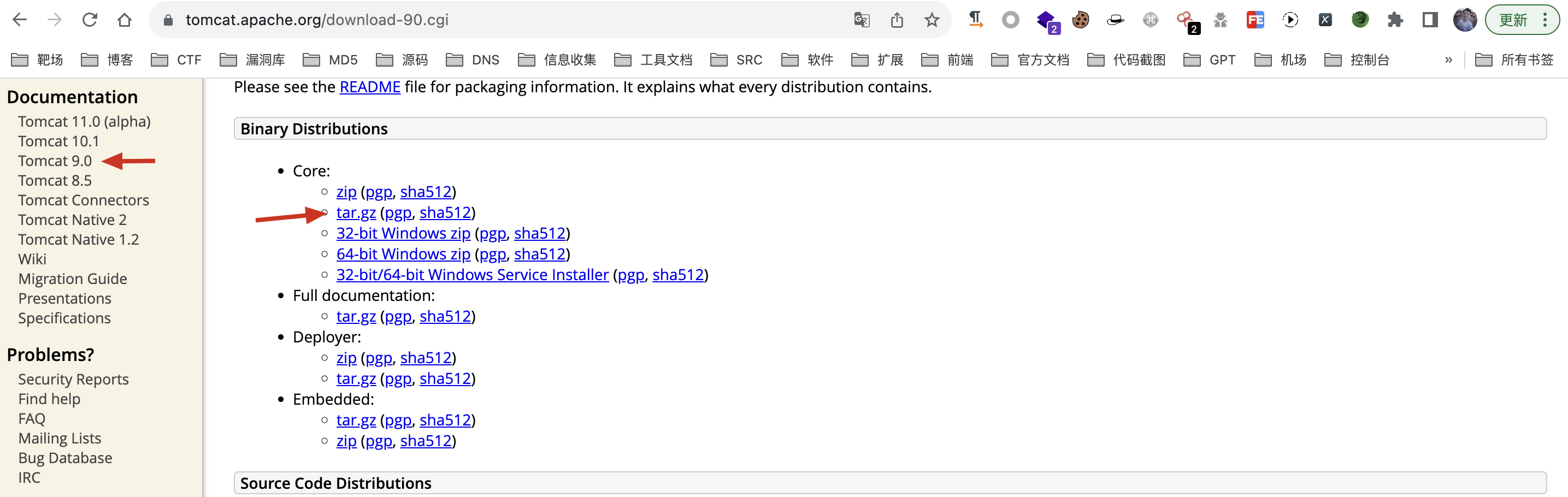Screen dimensions: 1568x497
Task: Download the 32-bit/64-bit Windows Service Installer
Action: click(x=473, y=275)
